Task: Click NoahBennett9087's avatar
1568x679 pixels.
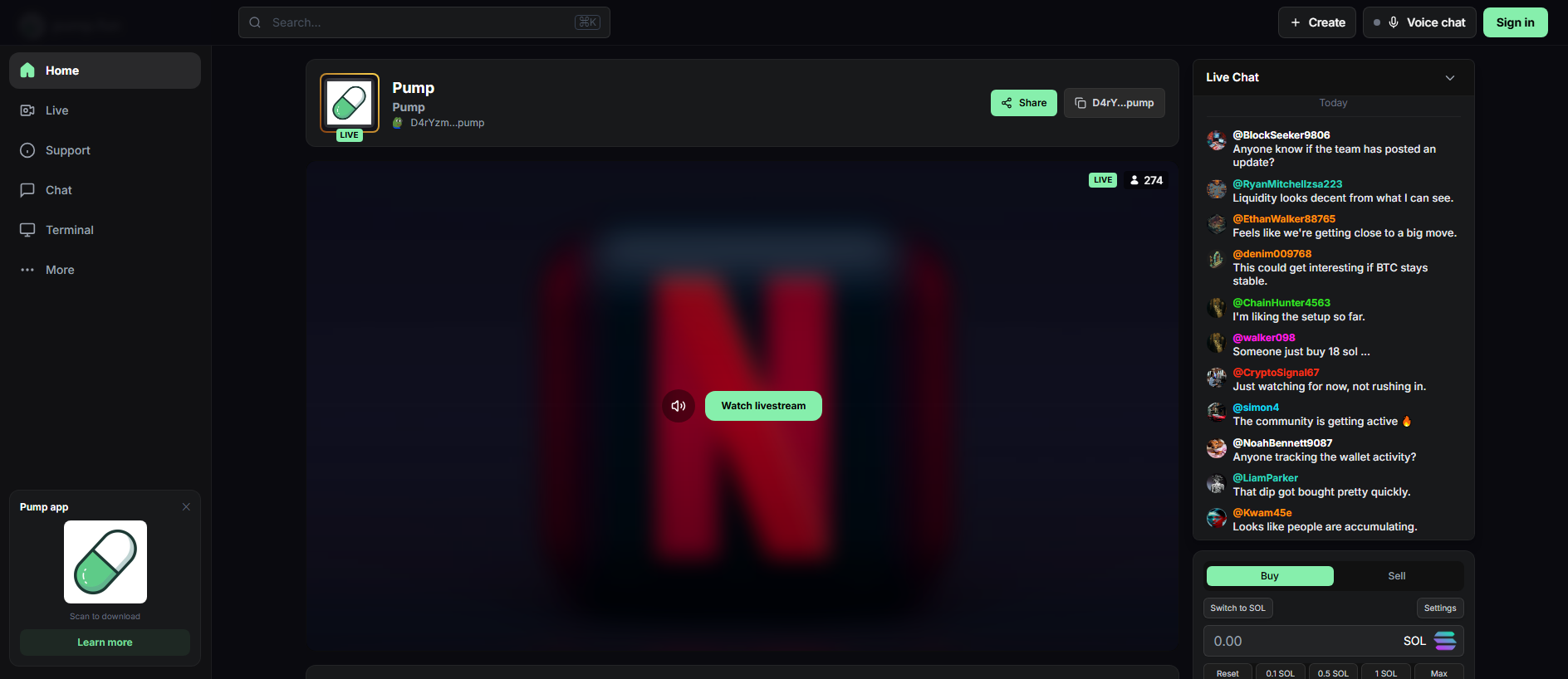Action: coord(1217,448)
